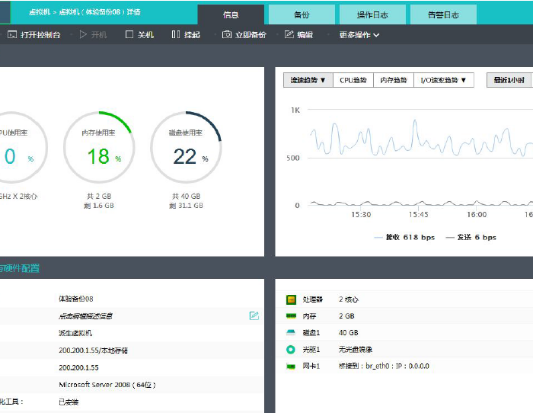Image resolution: width=534 pixels, height=413 pixels.
Task: Suspend the VM with 挂起
Action: coord(186,34)
